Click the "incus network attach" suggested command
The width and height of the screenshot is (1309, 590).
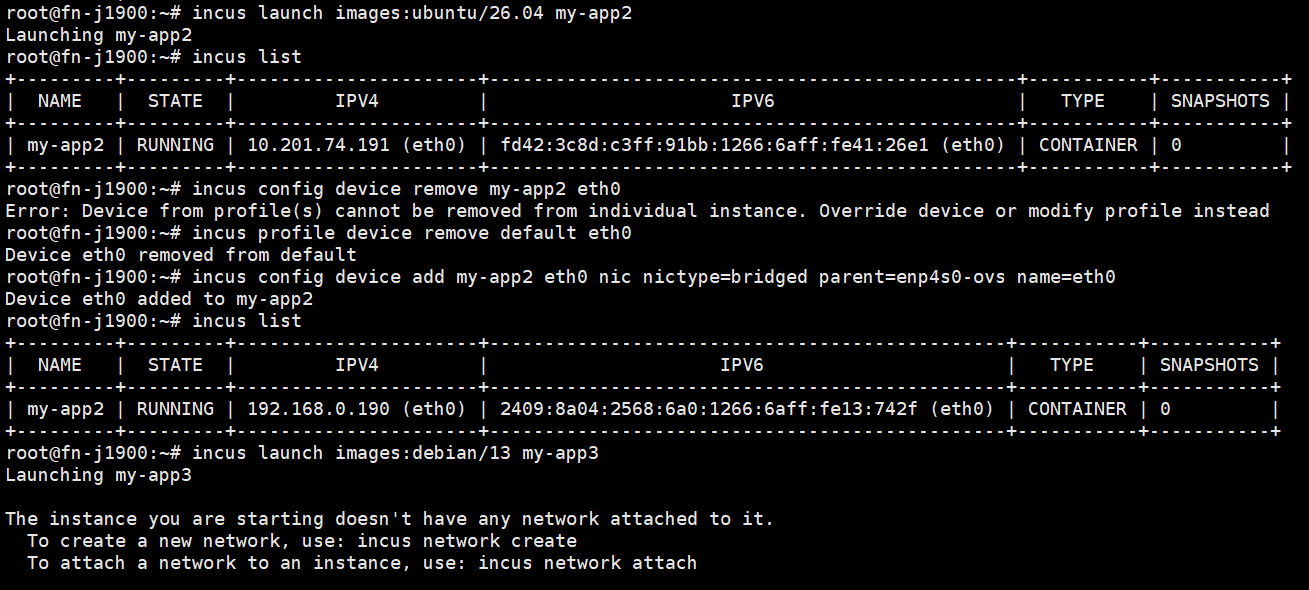click(587, 563)
